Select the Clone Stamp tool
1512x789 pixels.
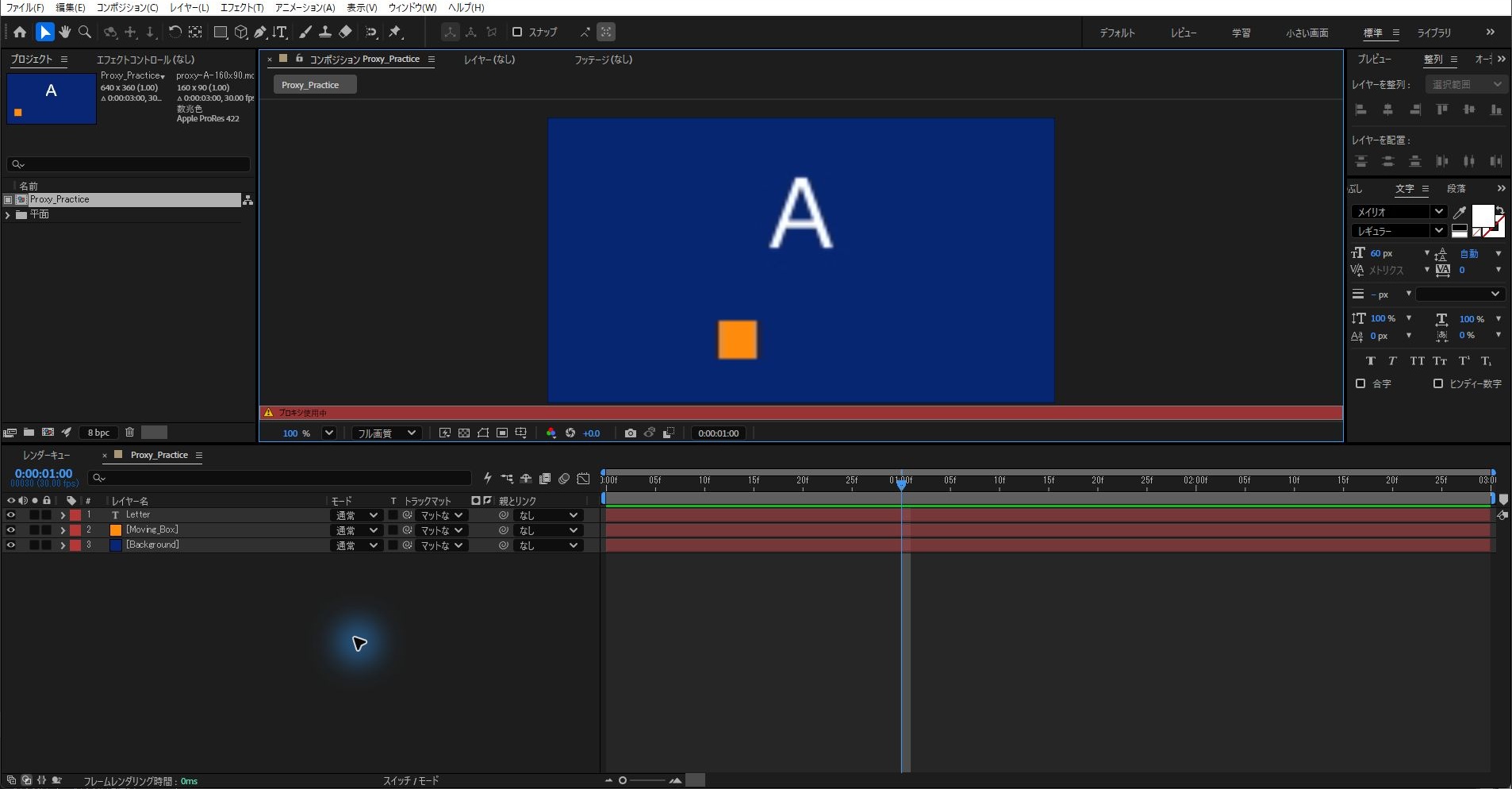click(325, 32)
